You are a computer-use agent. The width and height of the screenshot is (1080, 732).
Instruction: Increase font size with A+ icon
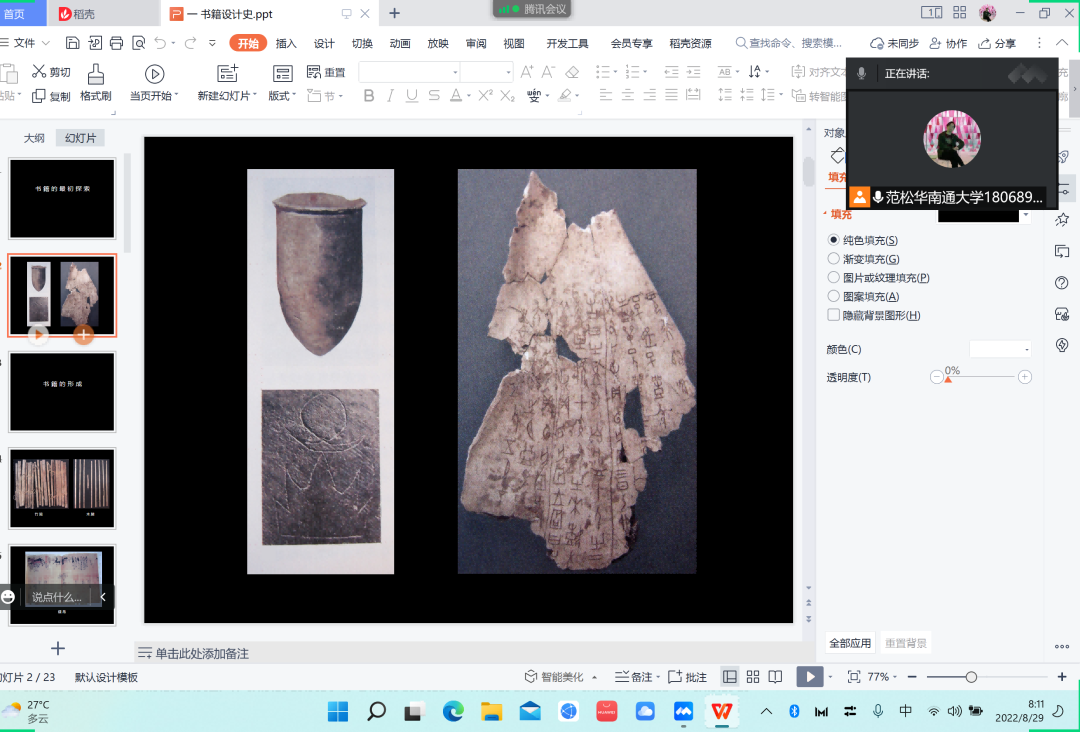pos(527,72)
